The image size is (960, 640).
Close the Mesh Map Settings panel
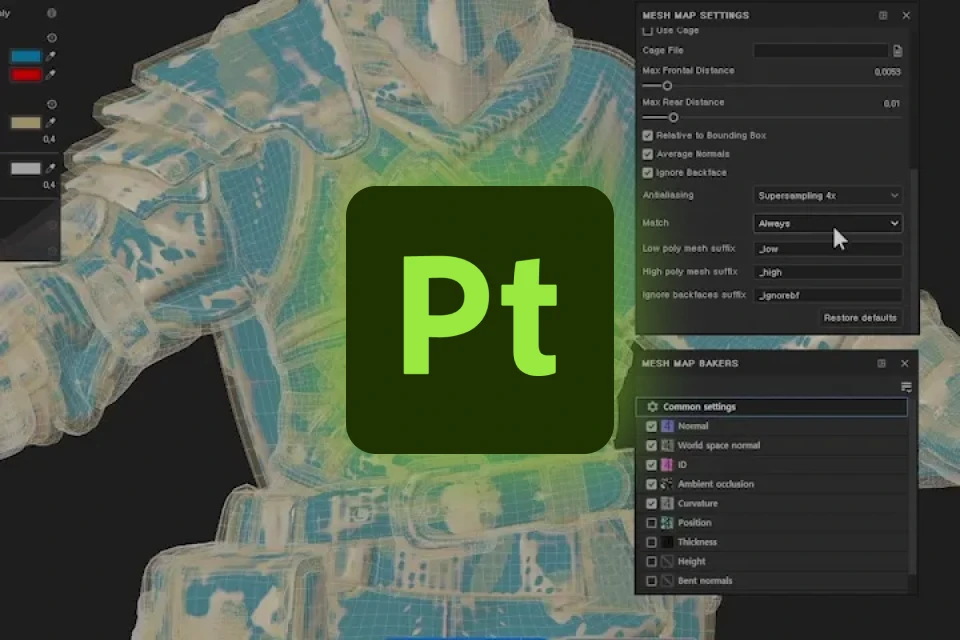point(906,15)
